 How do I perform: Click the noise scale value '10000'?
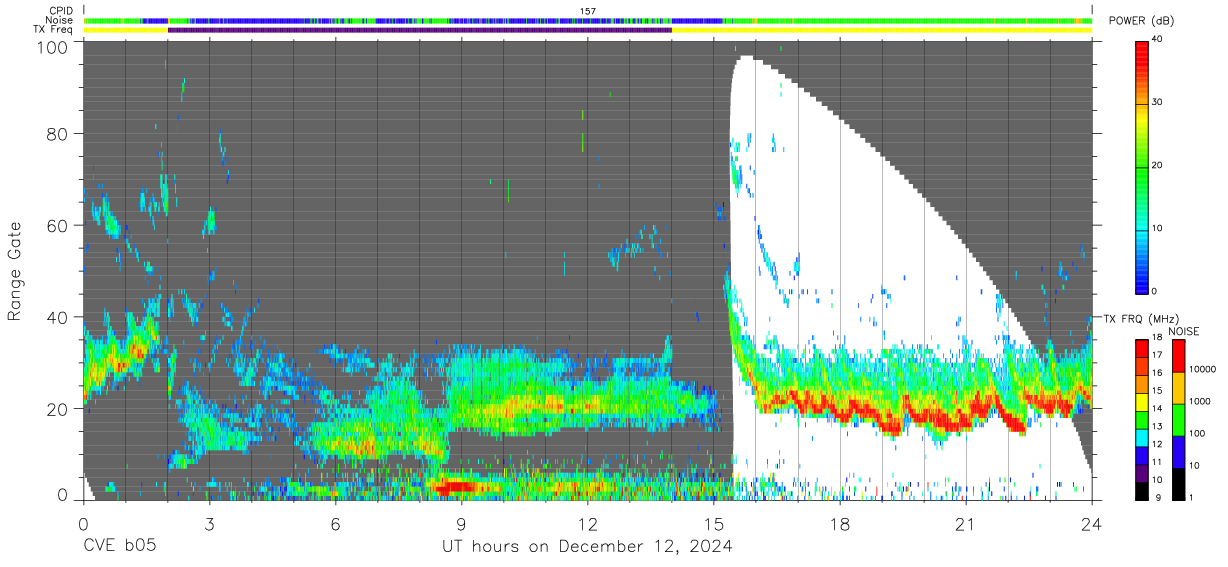point(1203,369)
